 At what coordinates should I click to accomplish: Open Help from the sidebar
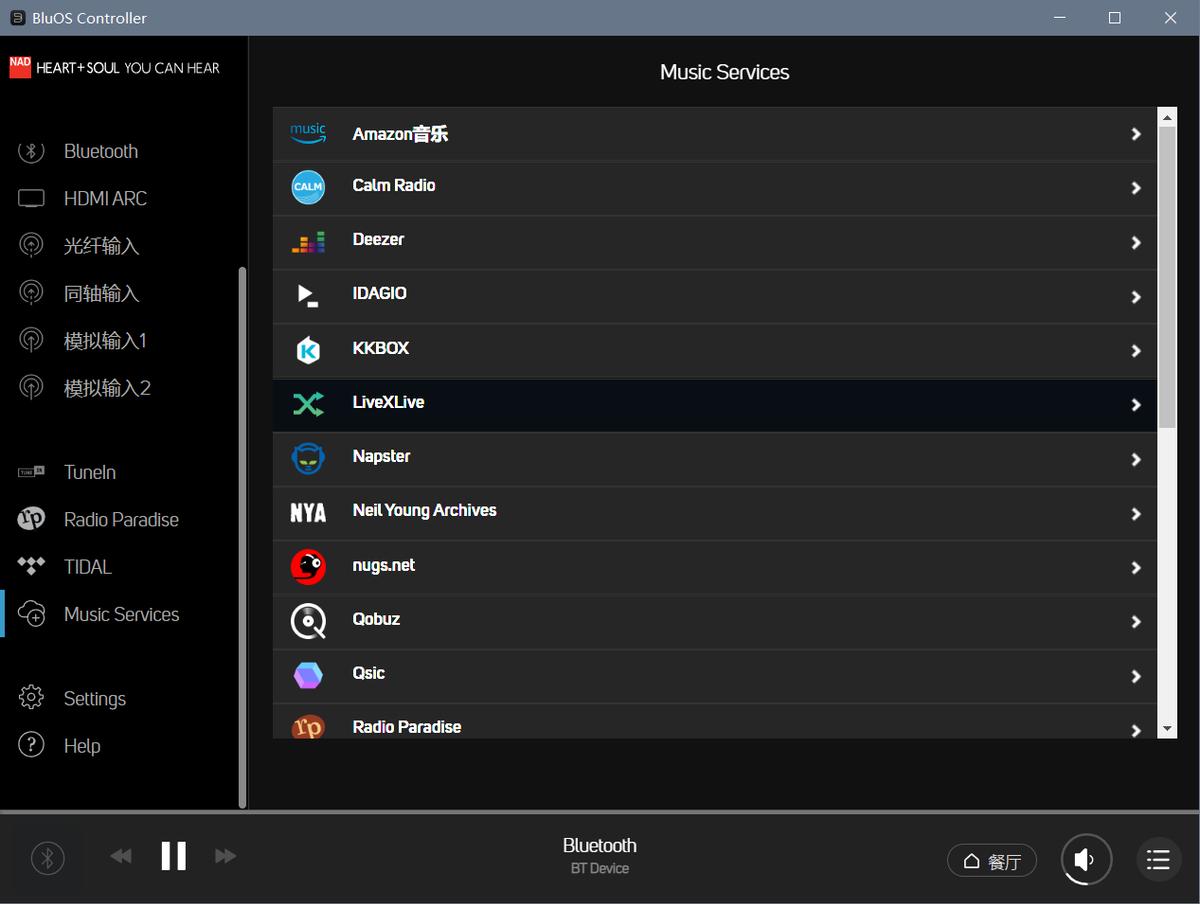[x=82, y=745]
